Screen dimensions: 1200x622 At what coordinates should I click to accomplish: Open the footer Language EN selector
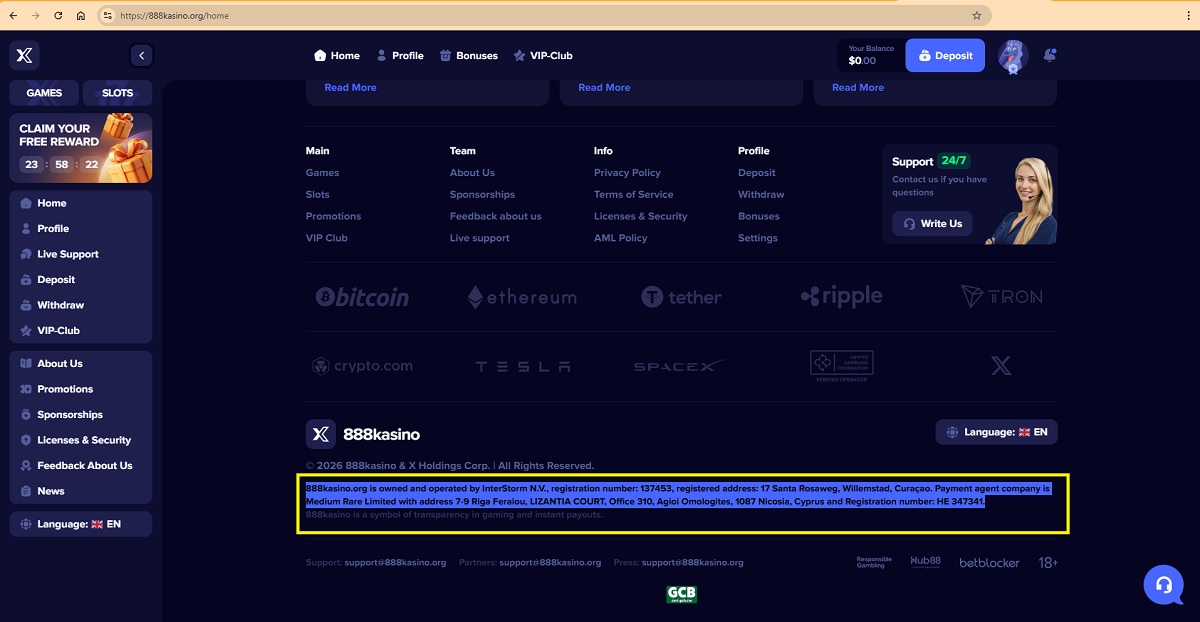click(x=996, y=432)
